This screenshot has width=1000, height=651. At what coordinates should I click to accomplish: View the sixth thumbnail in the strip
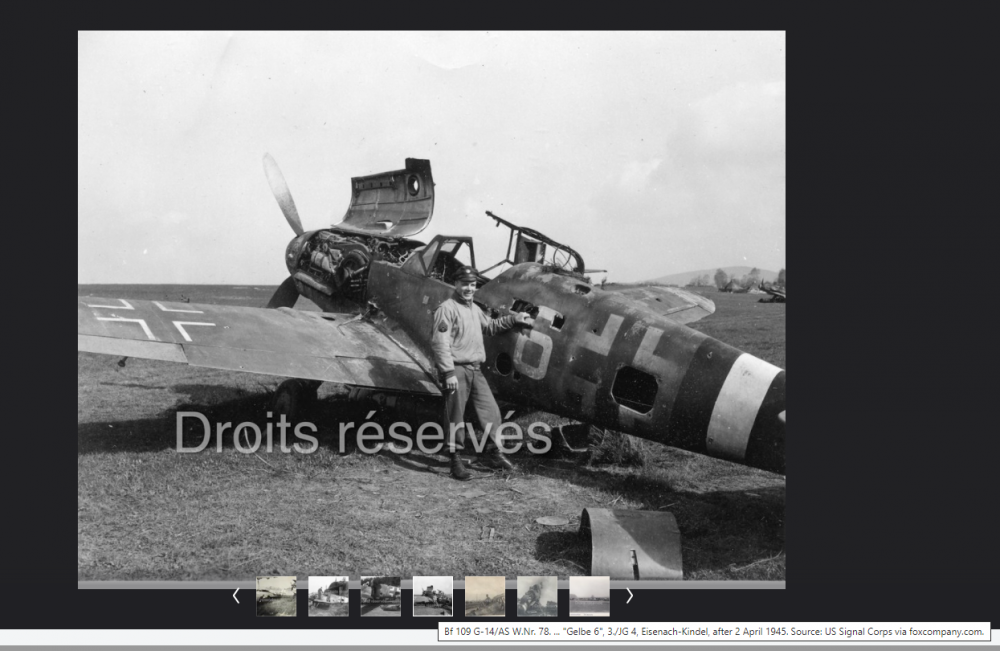tap(537, 596)
